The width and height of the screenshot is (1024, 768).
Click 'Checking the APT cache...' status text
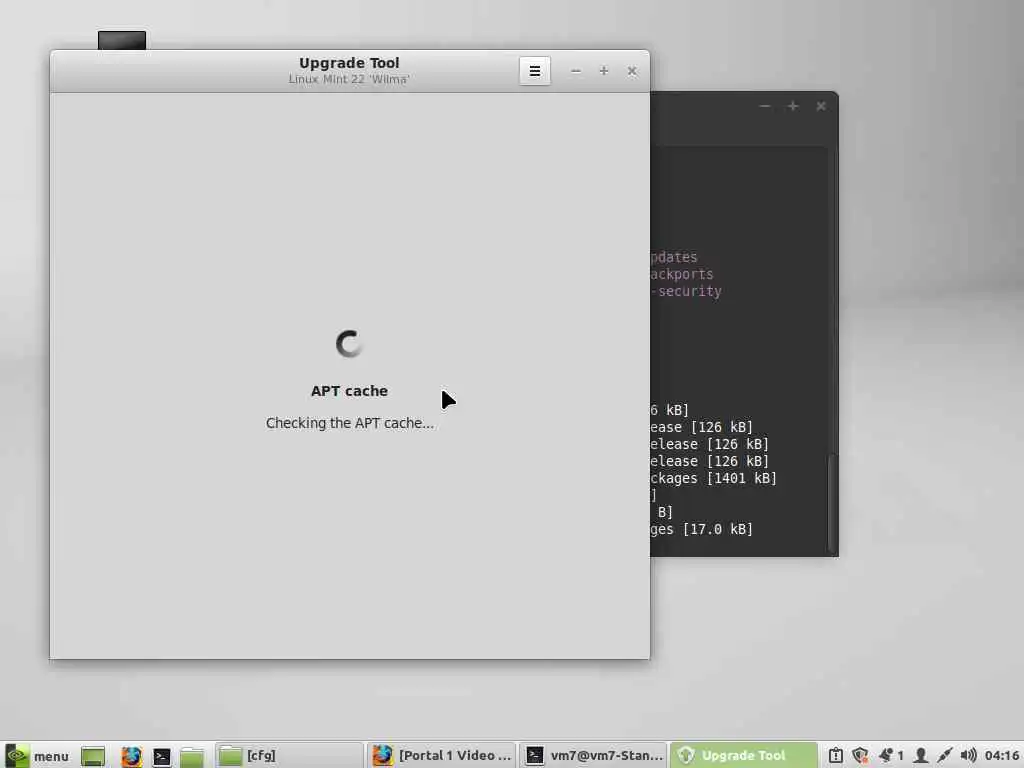[x=349, y=423]
